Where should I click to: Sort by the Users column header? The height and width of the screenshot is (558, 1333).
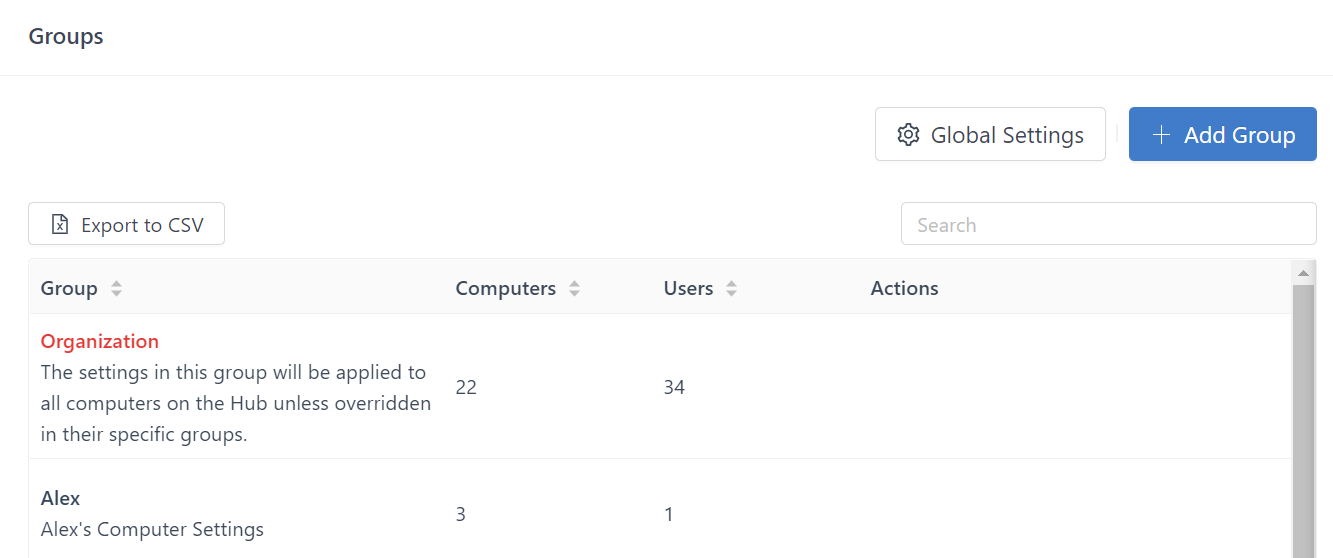tap(688, 289)
